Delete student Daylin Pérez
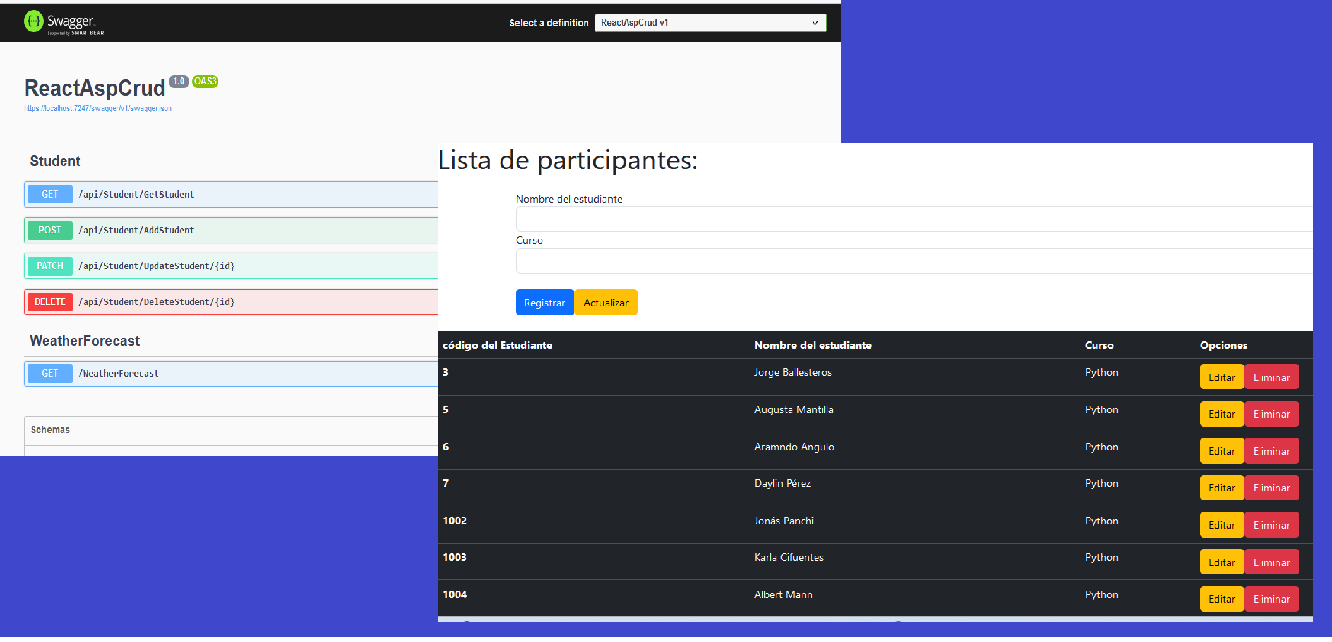Screen dimensions: 1332x642 1272,488
